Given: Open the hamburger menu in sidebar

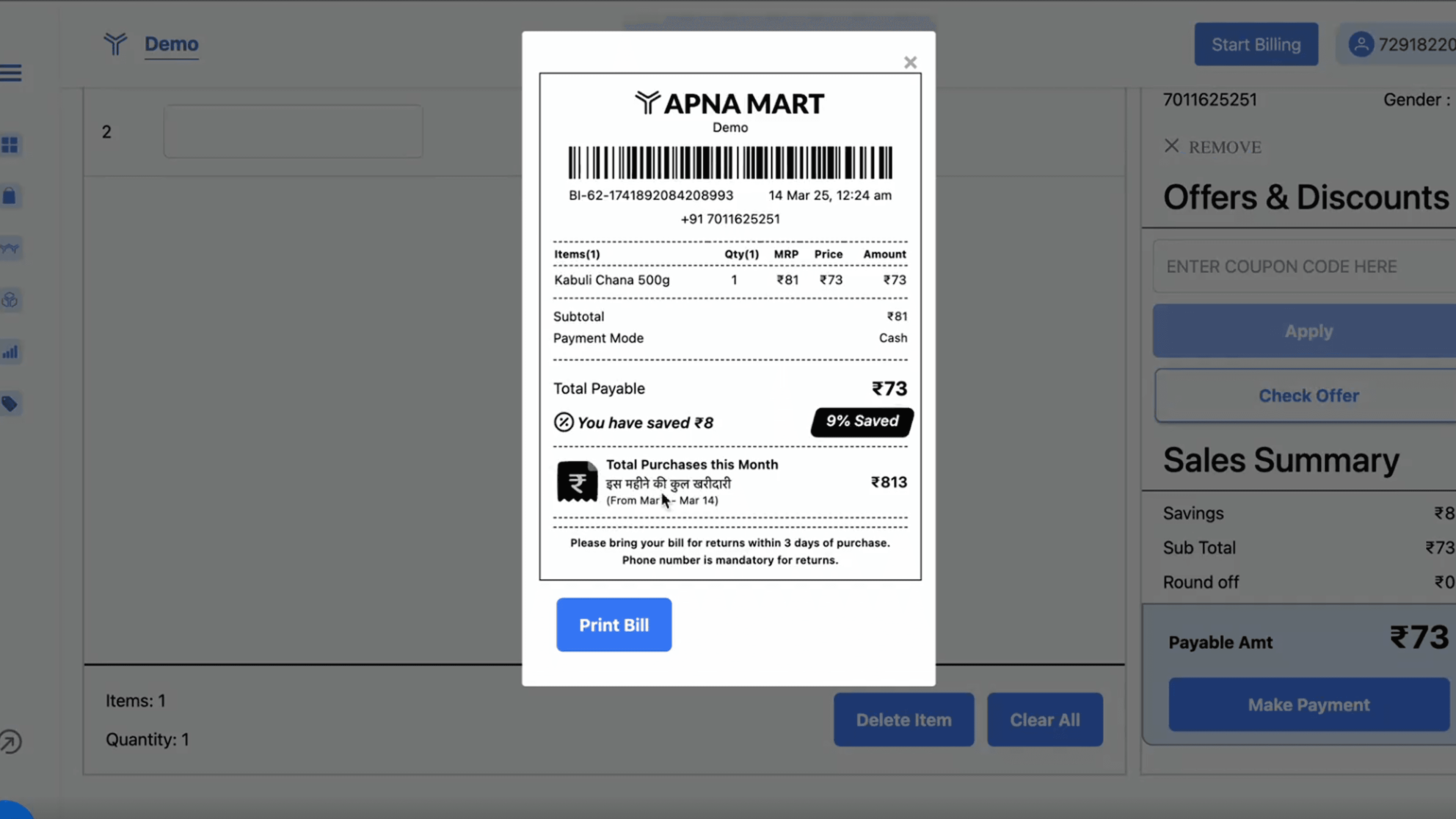Looking at the screenshot, I should pos(11,73).
